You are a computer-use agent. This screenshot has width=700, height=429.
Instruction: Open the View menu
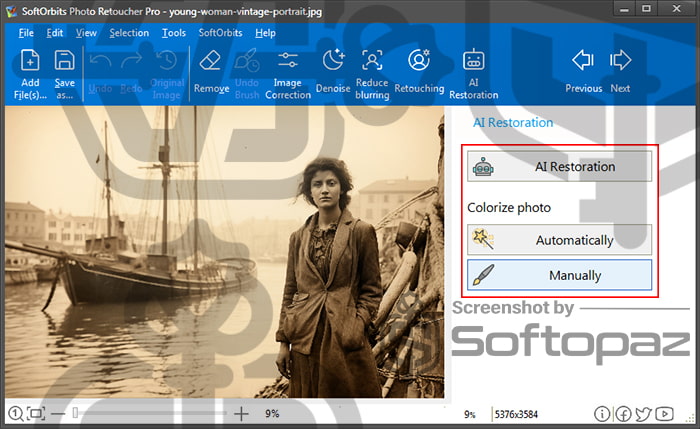[x=86, y=33]
